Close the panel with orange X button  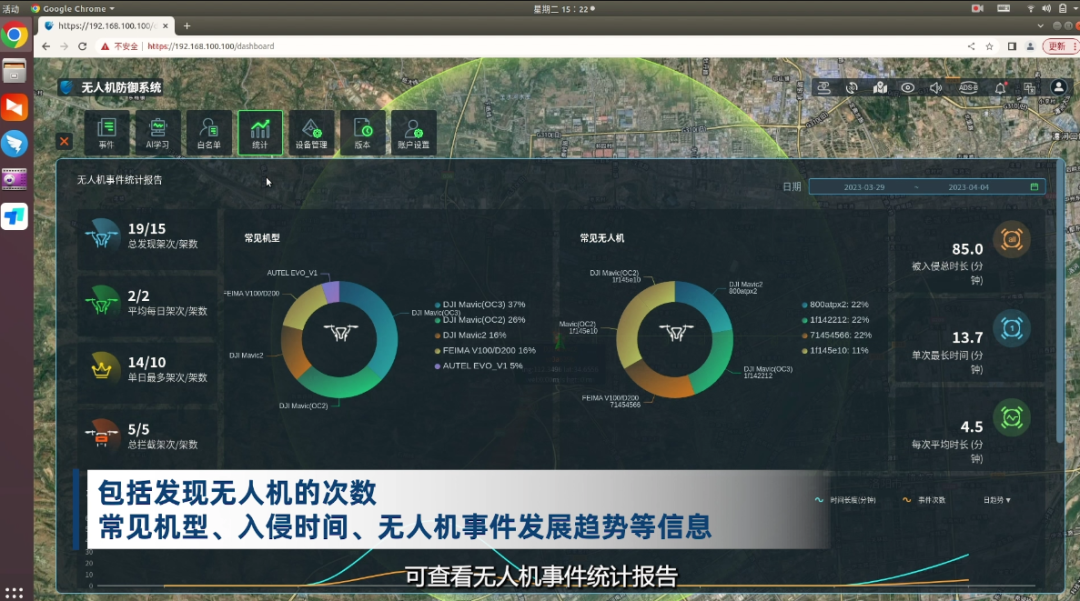click(64, 141)
